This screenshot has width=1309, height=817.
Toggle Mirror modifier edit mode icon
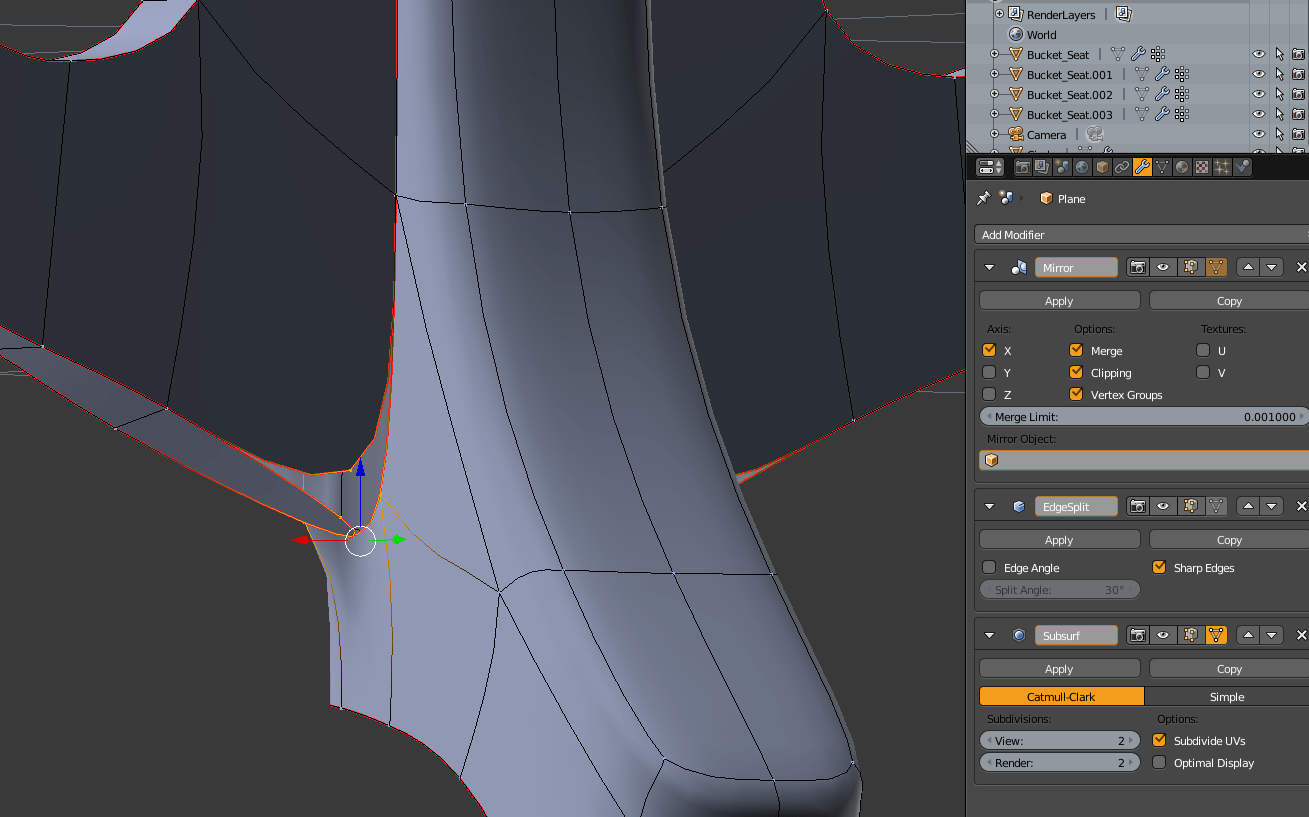tap(1190, 267)
